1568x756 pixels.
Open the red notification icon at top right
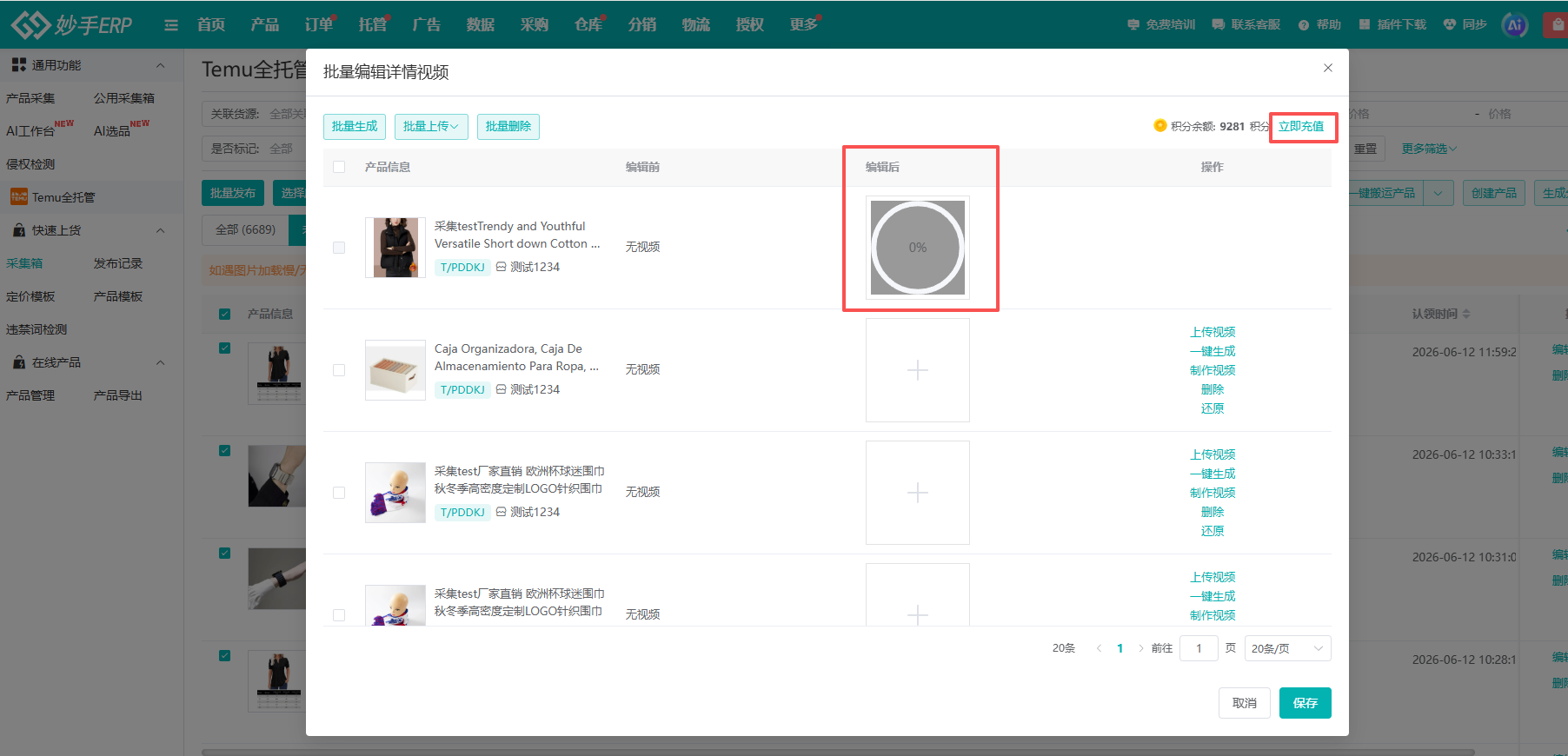1557,24
